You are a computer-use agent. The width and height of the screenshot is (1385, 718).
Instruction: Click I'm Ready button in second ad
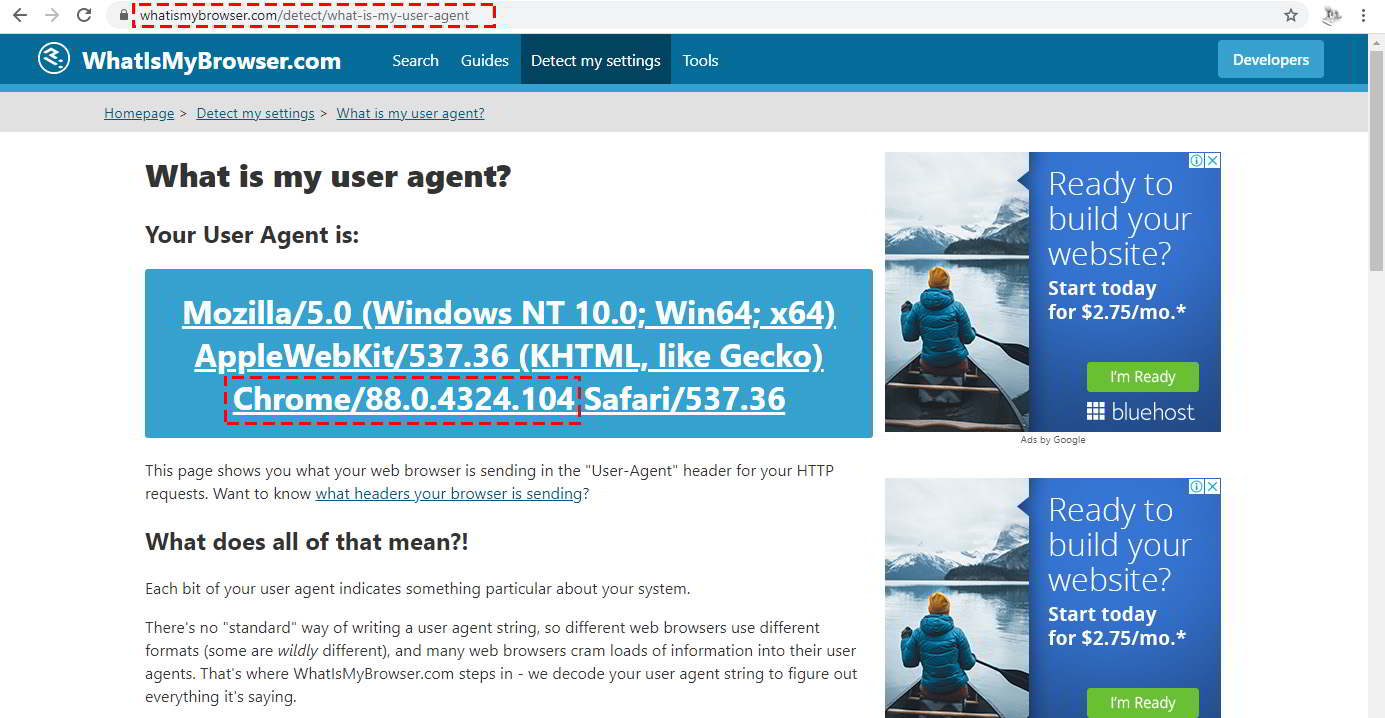(1142, 703)
